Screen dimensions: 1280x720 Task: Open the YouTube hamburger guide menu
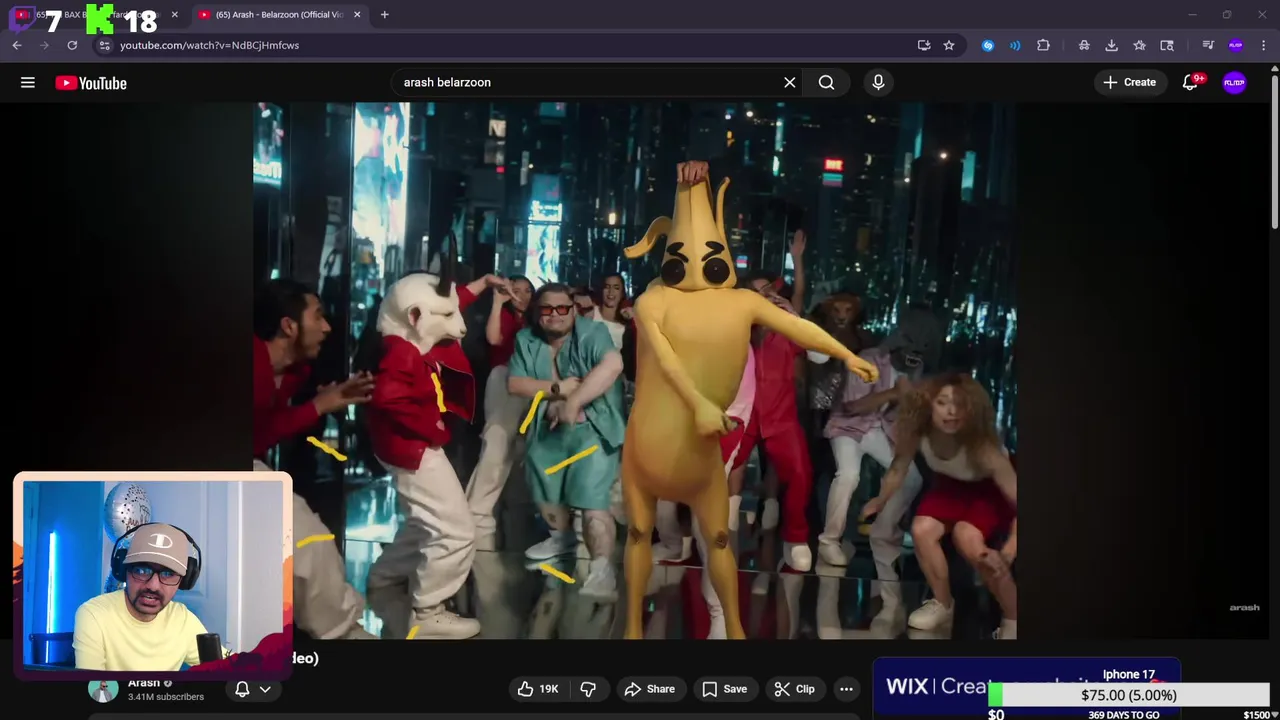pos(28,83)
